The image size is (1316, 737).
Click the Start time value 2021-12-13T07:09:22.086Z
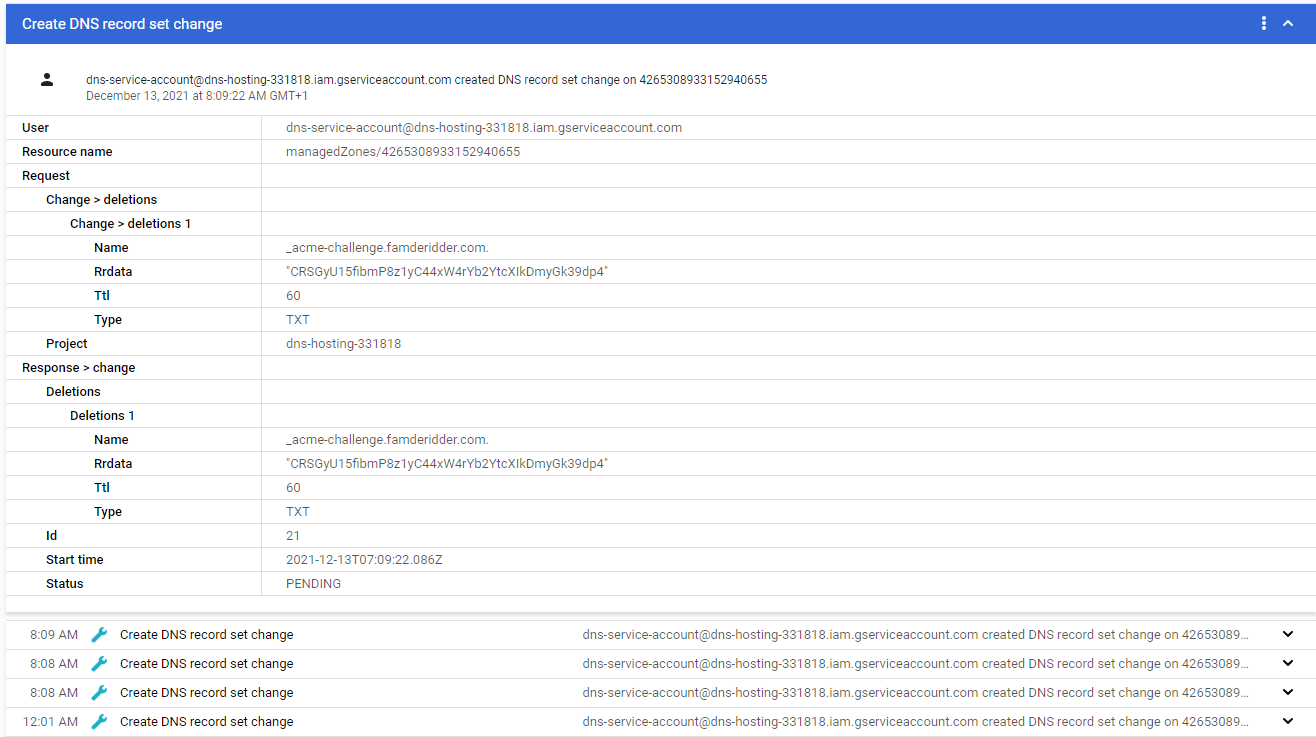362,559
